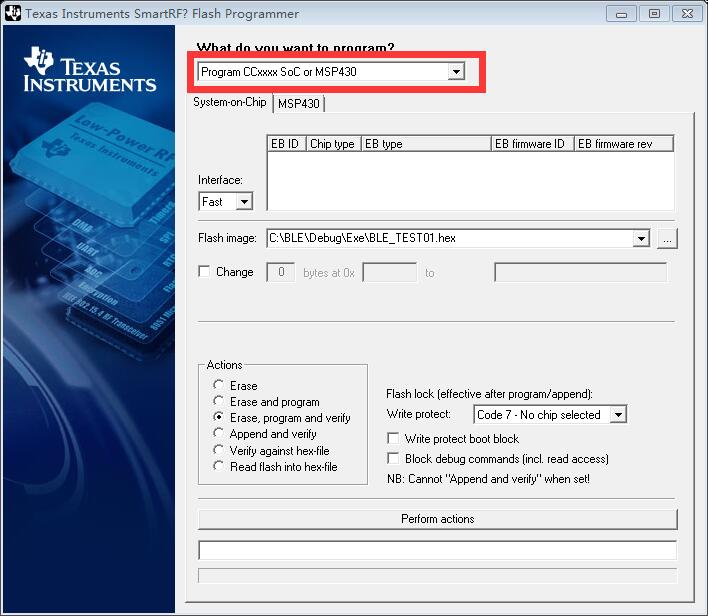The width and height of the screenshot is (708, 616).
Task: Click the Chip type column header
Action: [x=334, y=144]
